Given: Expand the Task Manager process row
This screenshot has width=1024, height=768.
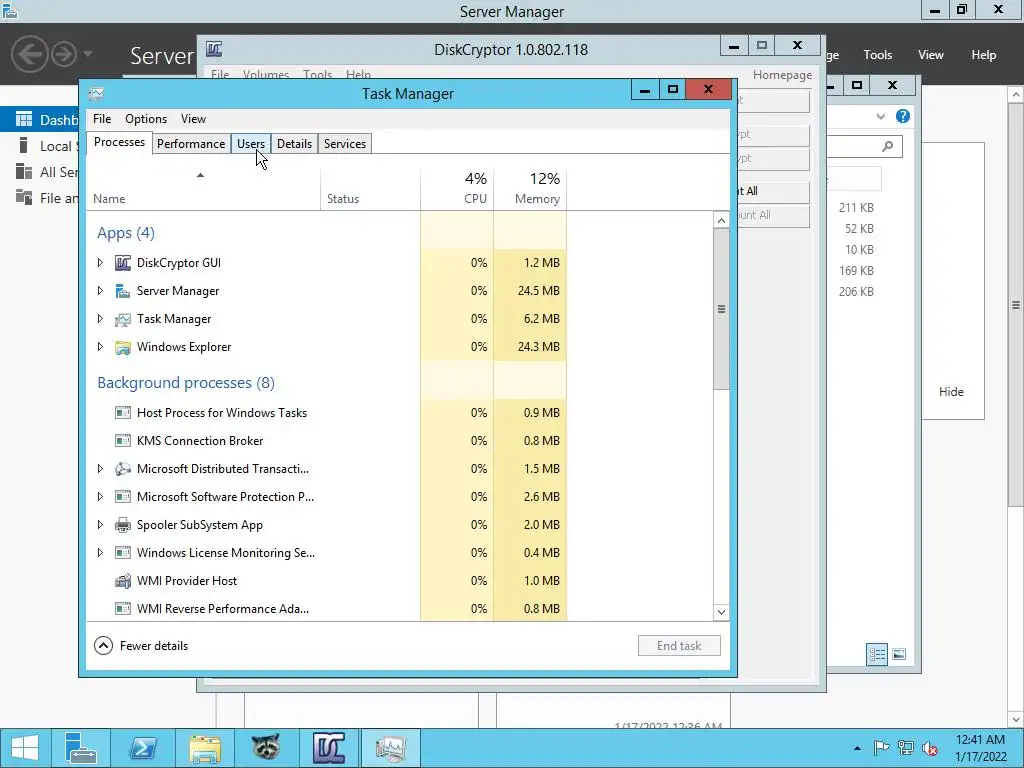Looking at the screenshot, I should coord(100,319).
